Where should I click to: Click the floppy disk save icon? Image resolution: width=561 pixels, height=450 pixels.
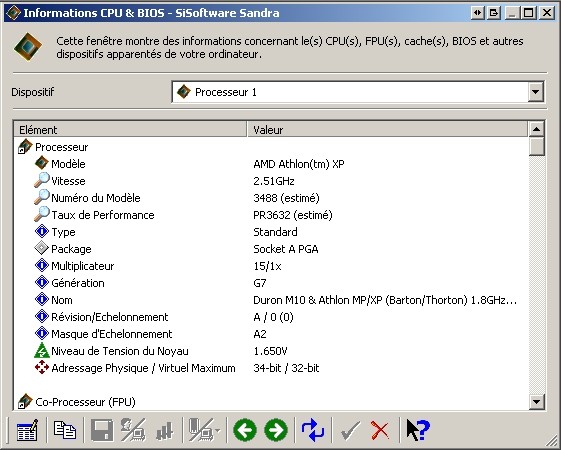[102, 430]
